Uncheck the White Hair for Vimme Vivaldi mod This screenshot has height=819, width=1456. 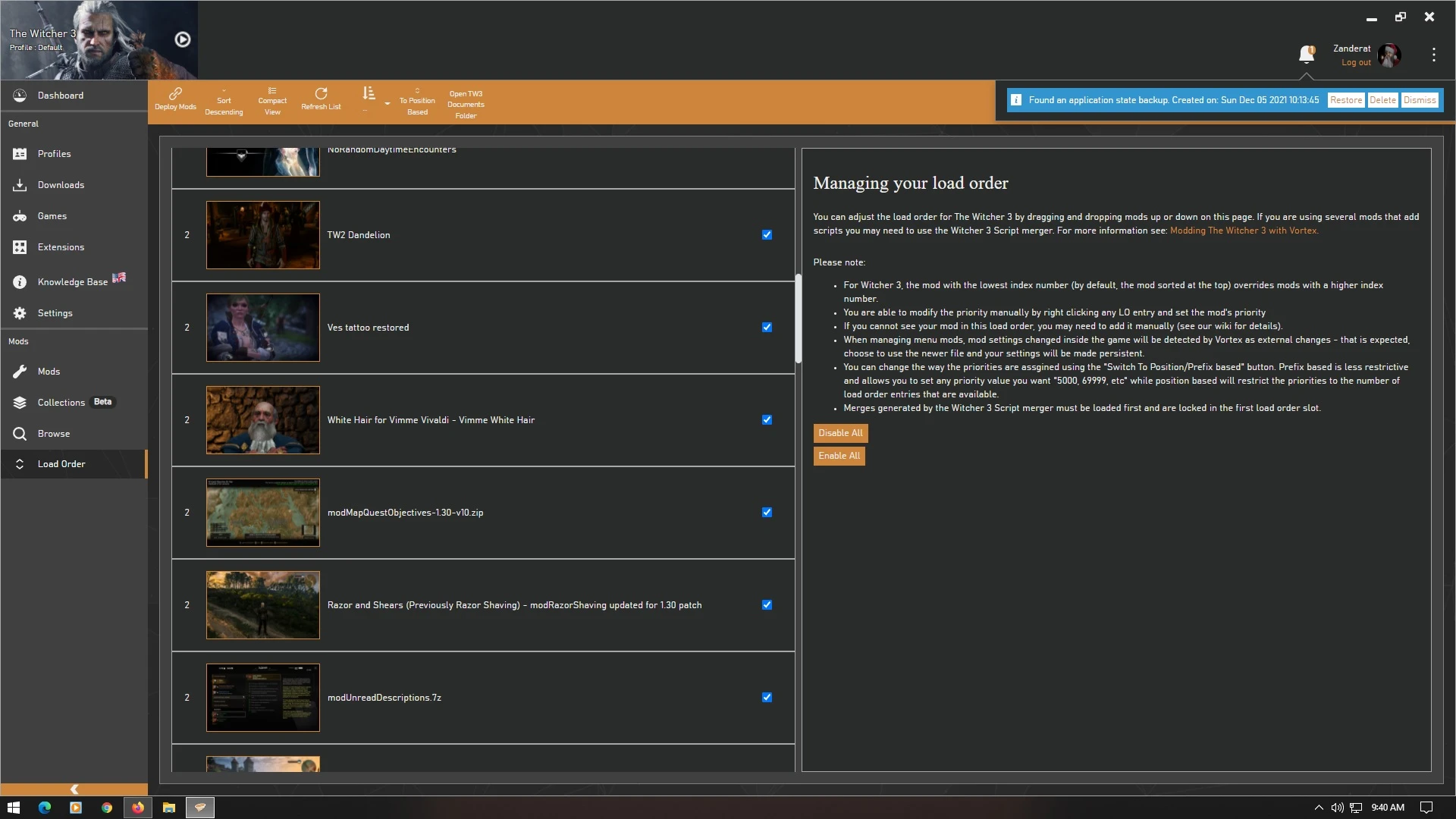pyautogui.click(x=767, y=420)
